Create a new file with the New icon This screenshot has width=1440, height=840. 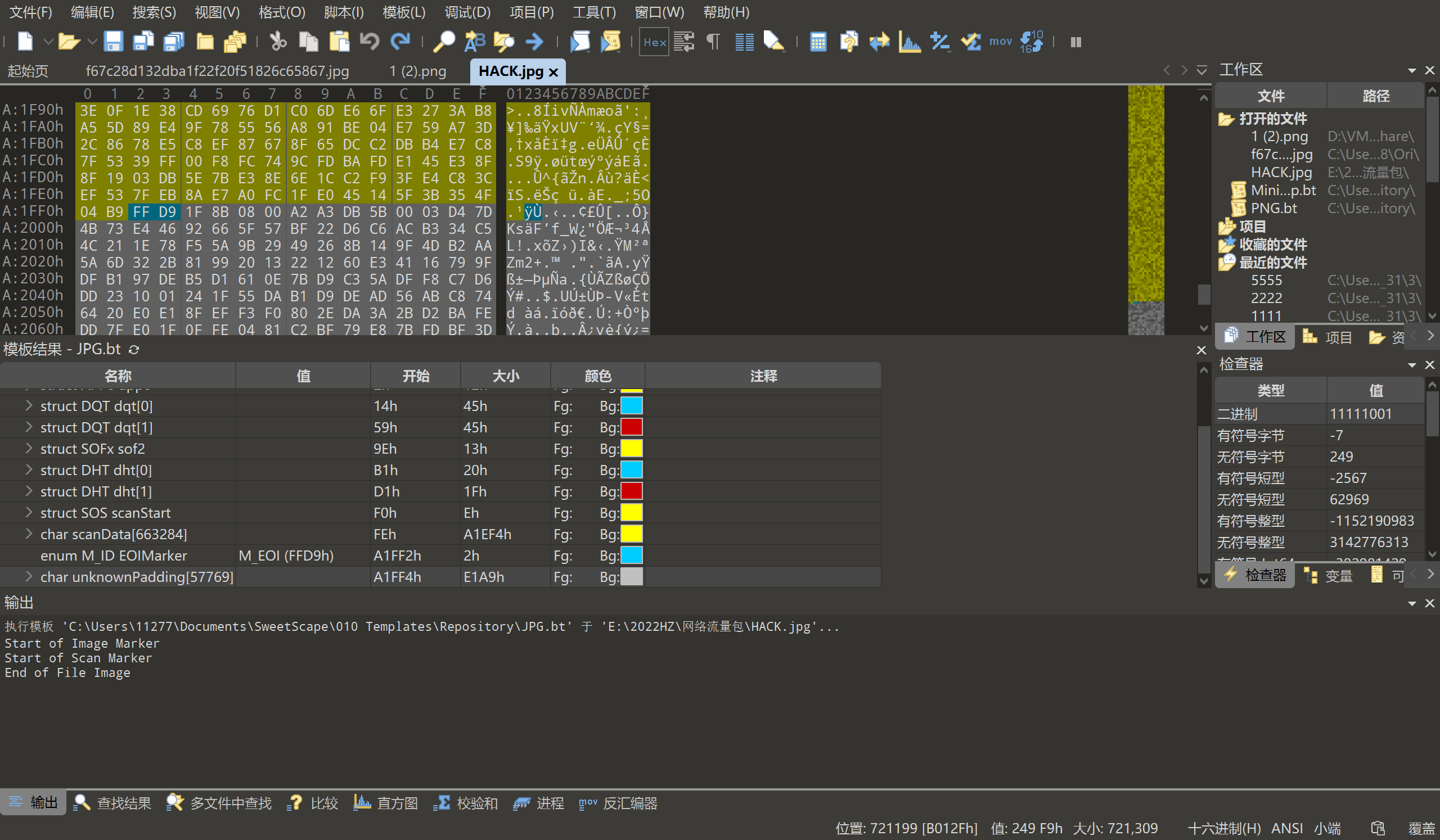pyautogui.click(x=26, y=42)
